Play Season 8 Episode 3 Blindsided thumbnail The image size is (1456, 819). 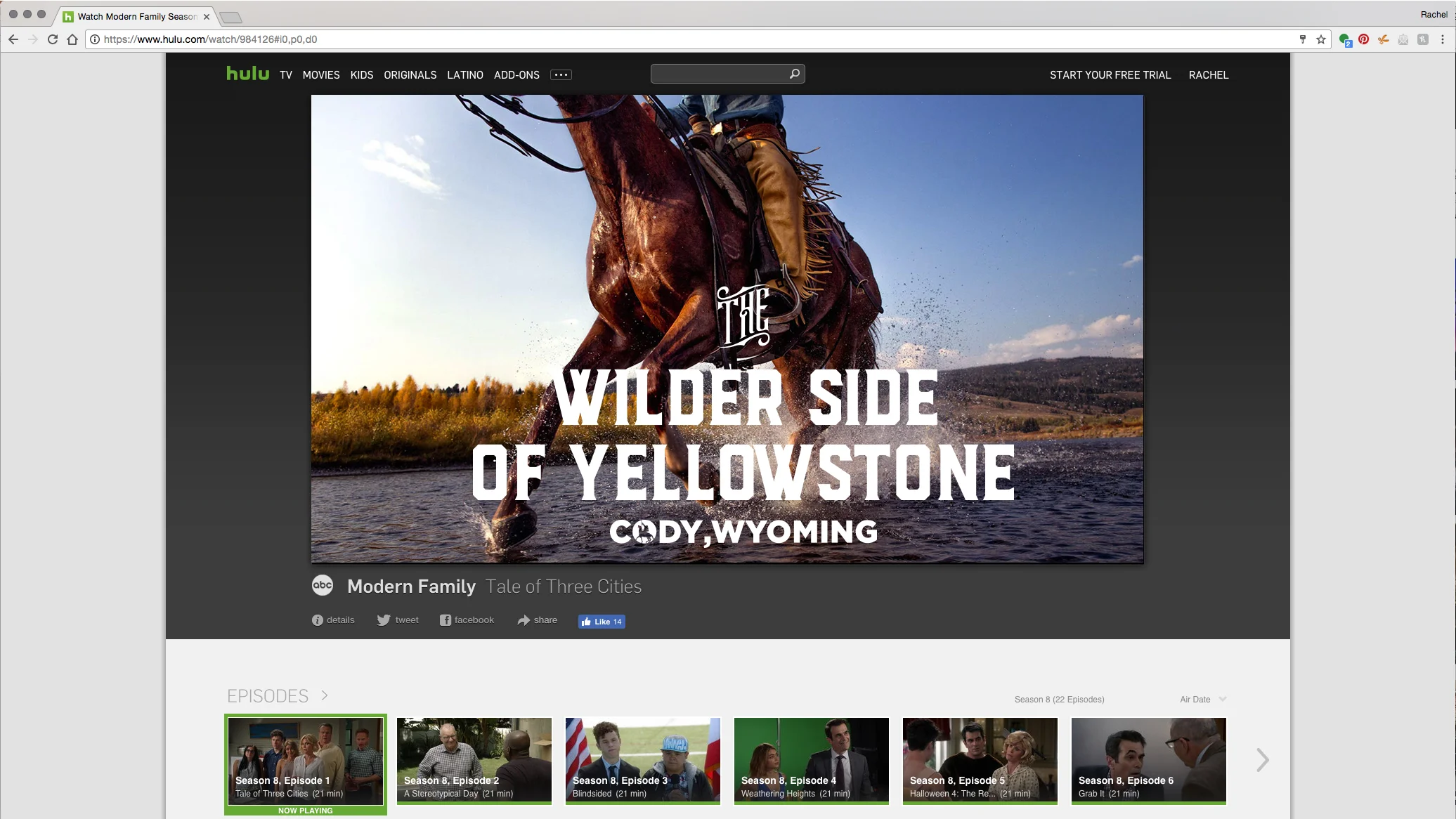pos(642,759)
